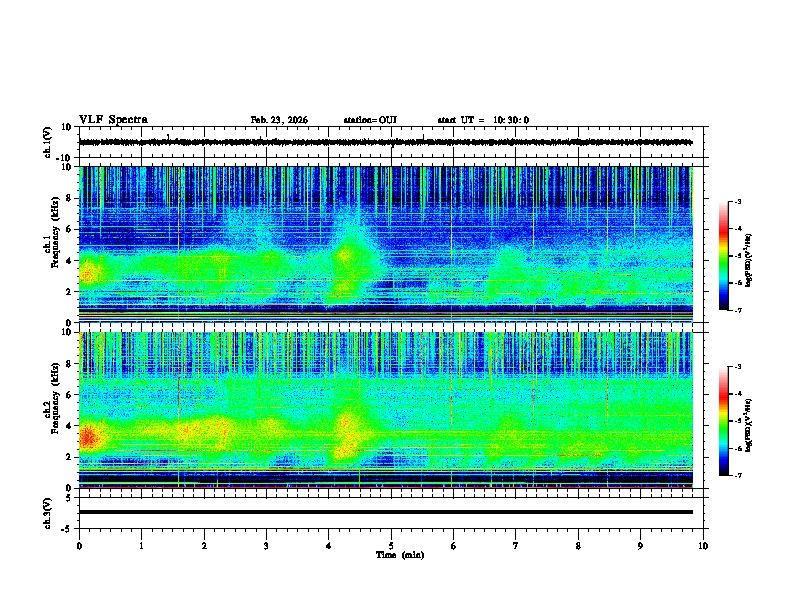Click '-5' on the ch.1 color bar
The image size is (792, 612).
click(x=738, y=256)
